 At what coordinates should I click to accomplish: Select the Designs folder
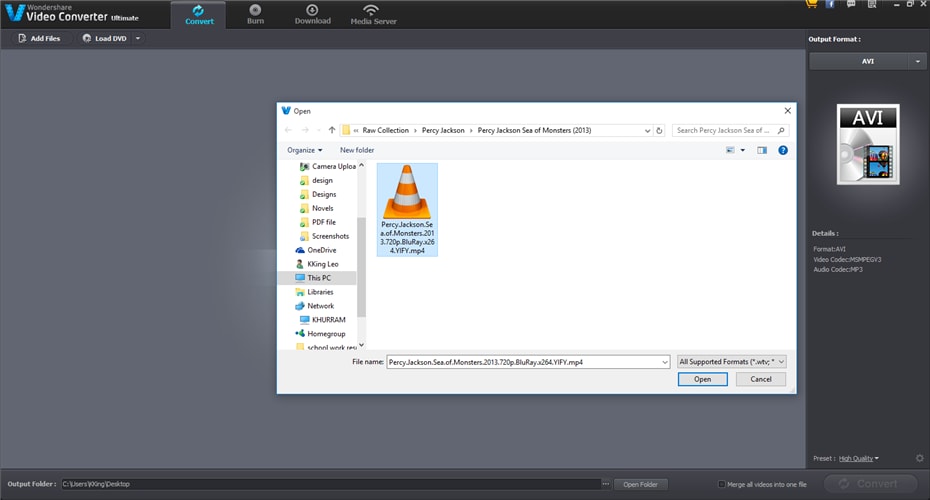click(318, 195)
